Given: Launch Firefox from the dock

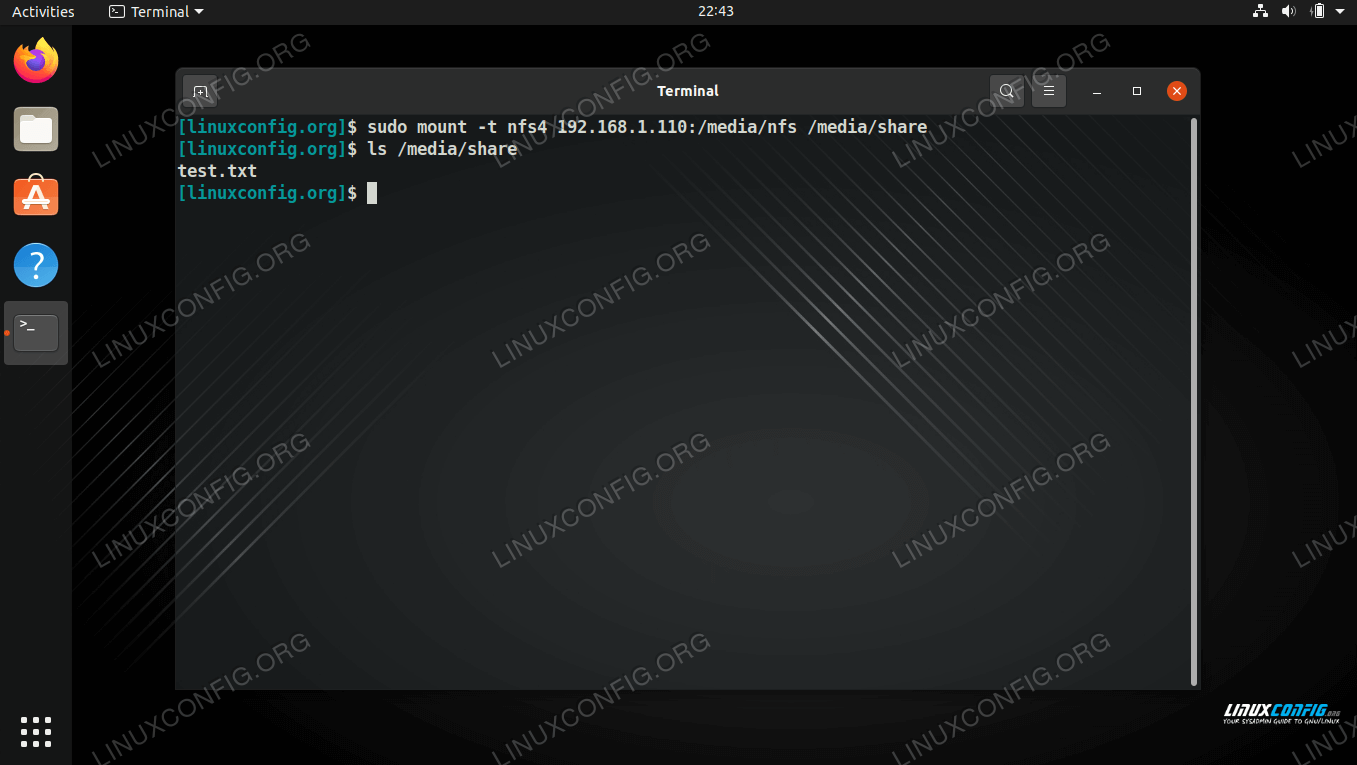Looking at the screenshot, I should [x=36, y=61].
